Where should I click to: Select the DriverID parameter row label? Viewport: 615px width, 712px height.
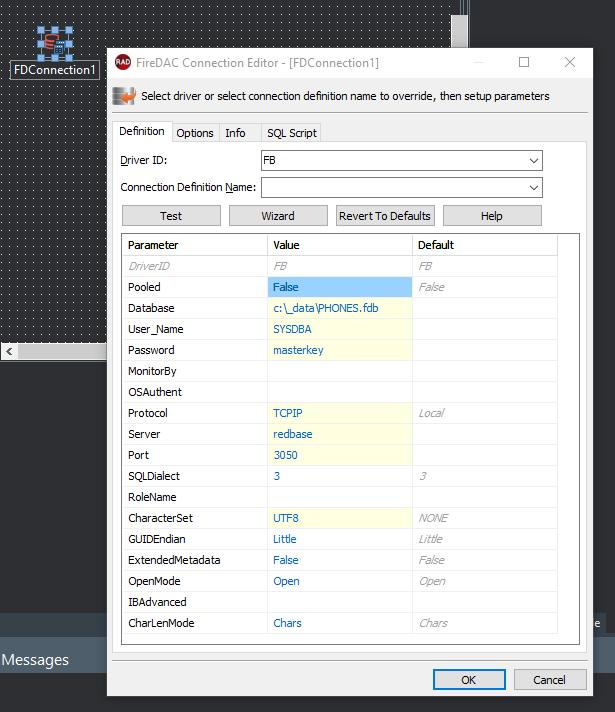[149, 266]
